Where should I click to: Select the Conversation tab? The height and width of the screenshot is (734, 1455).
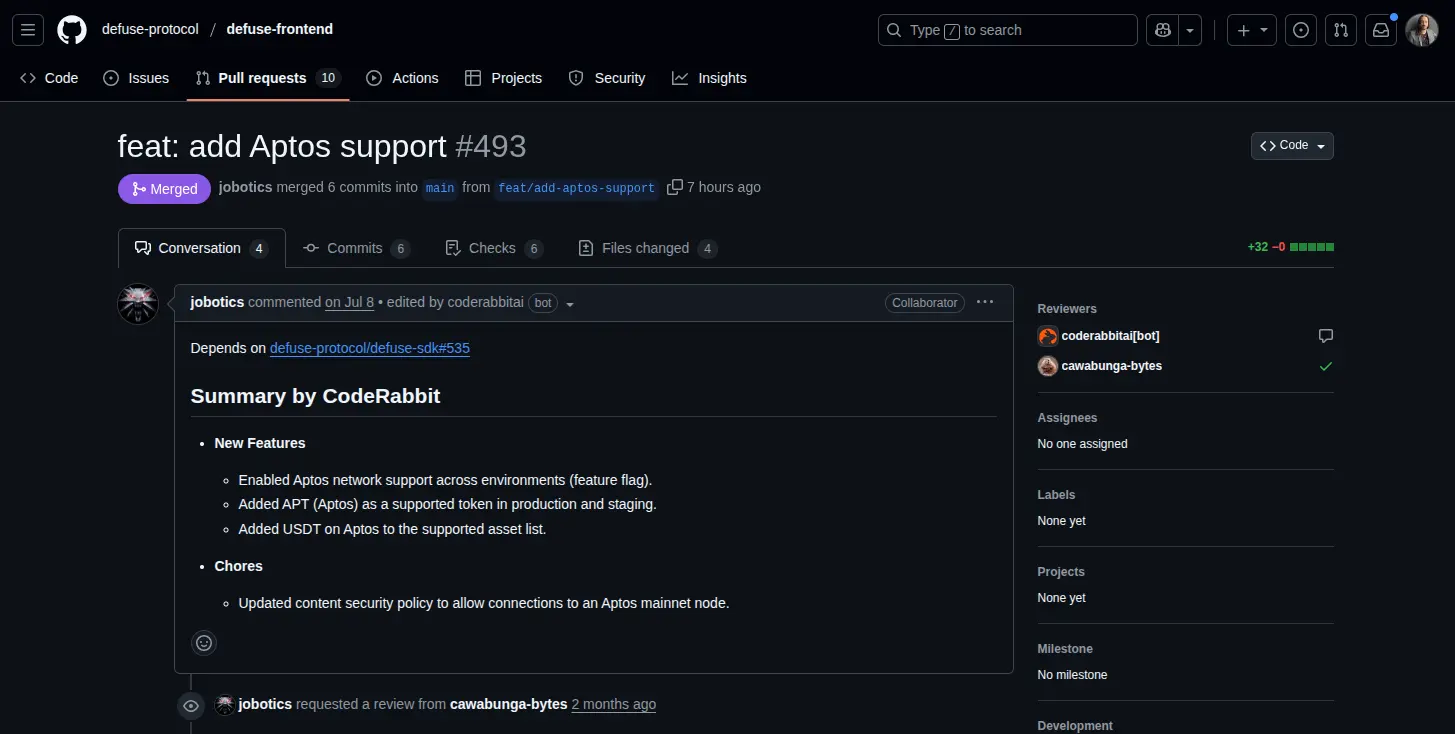[202, 248]
